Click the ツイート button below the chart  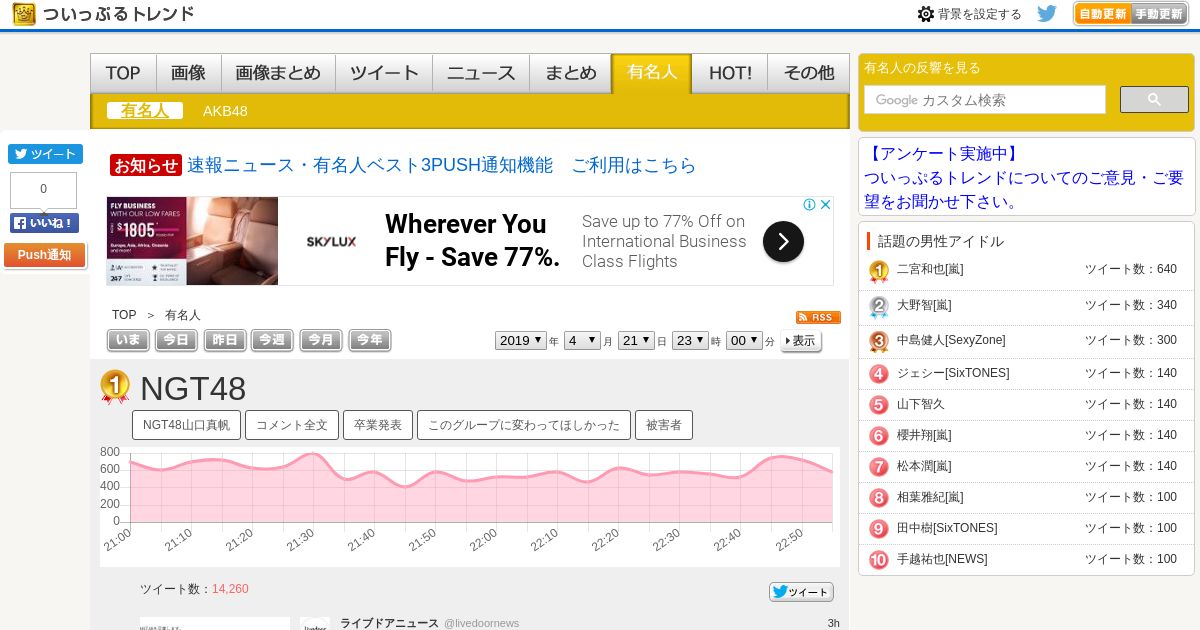(x=801, y=592)
